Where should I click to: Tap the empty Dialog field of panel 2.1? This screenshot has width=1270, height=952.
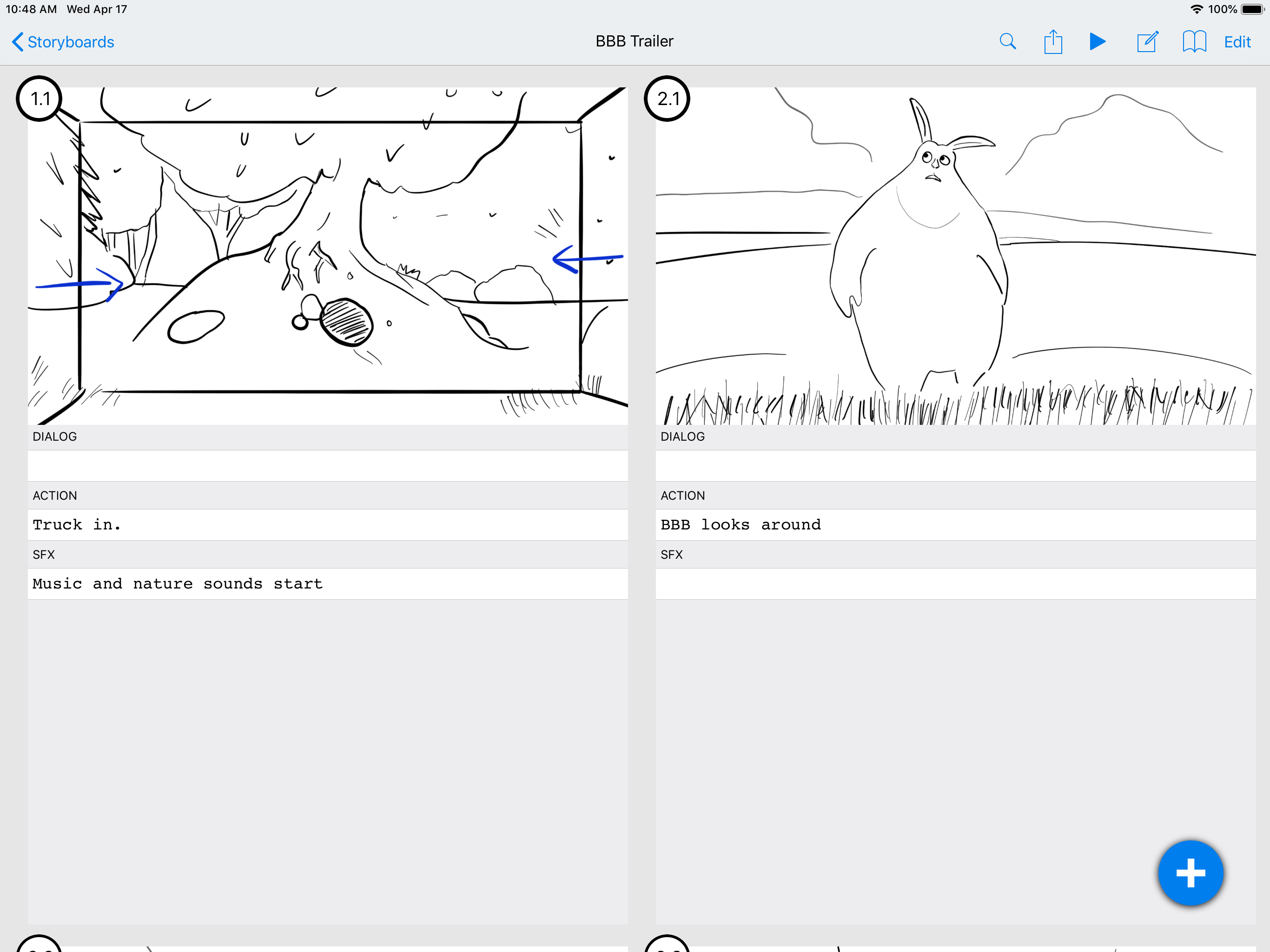point(955,466)
